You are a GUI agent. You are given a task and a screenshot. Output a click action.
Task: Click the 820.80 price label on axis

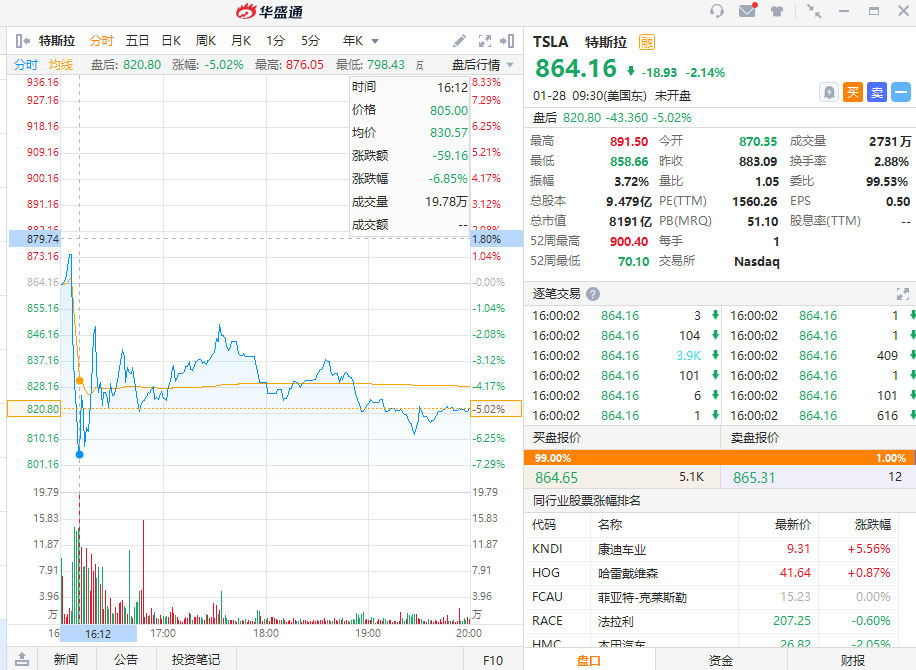point(34,409)
